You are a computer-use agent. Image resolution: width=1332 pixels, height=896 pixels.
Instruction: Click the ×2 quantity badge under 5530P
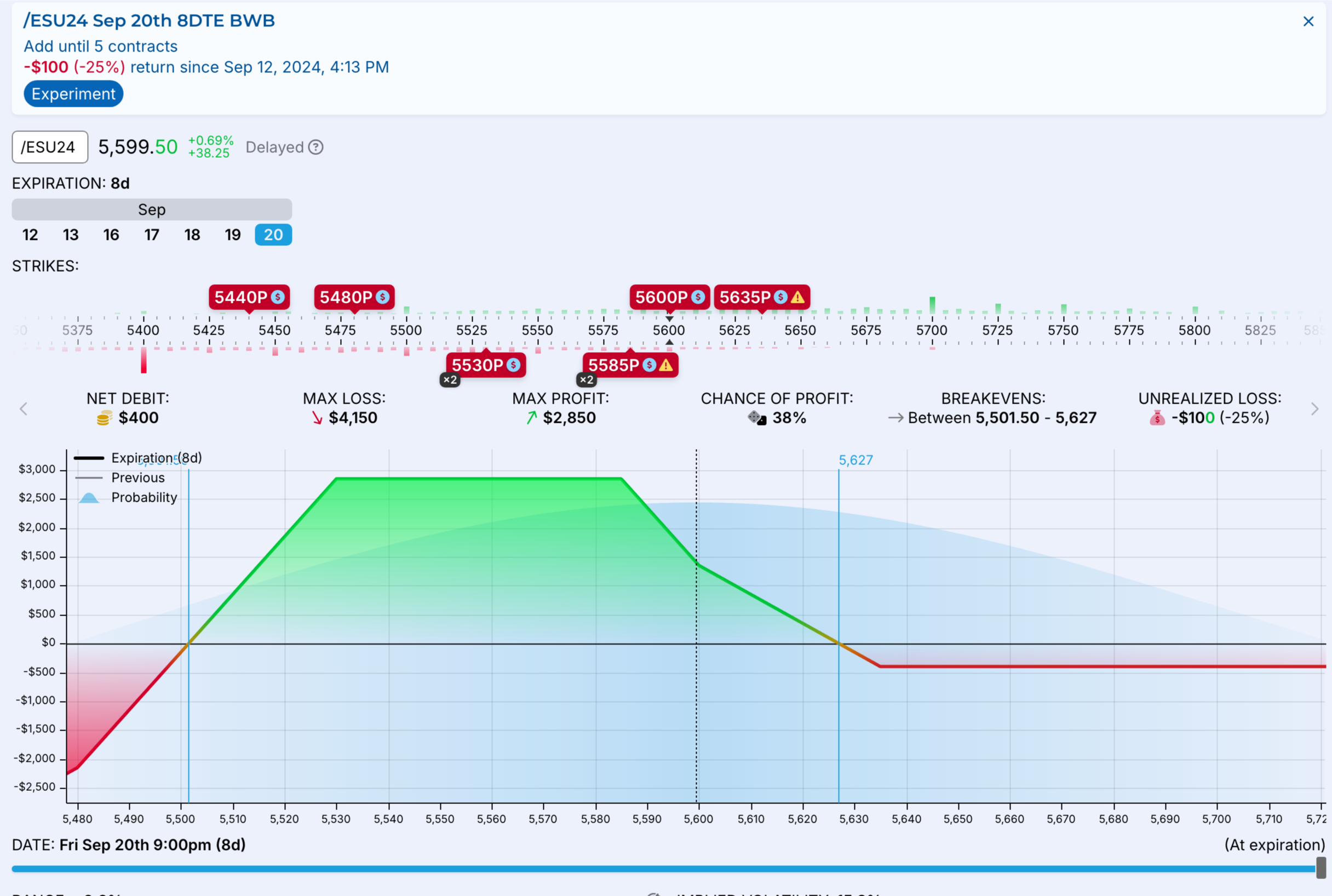[x=450, y=380]
